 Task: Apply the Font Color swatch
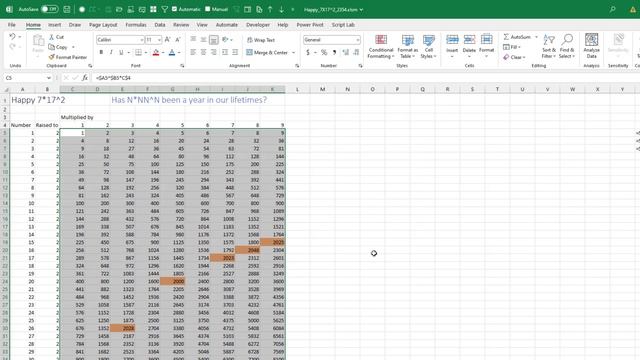point(172,52)
